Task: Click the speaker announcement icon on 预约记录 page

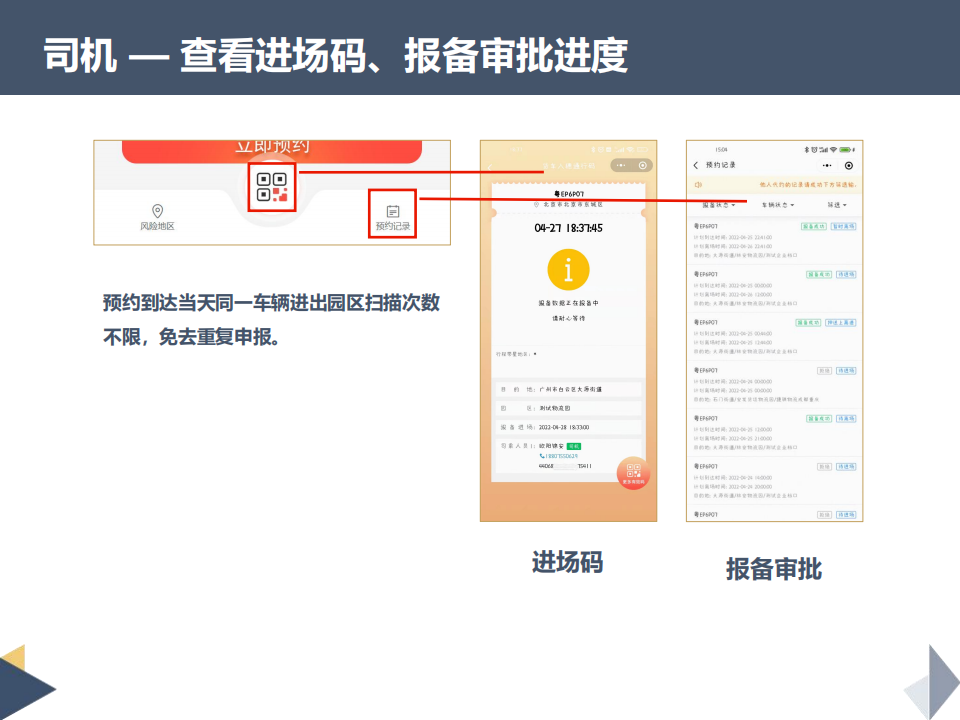Action: click(696, 182)
